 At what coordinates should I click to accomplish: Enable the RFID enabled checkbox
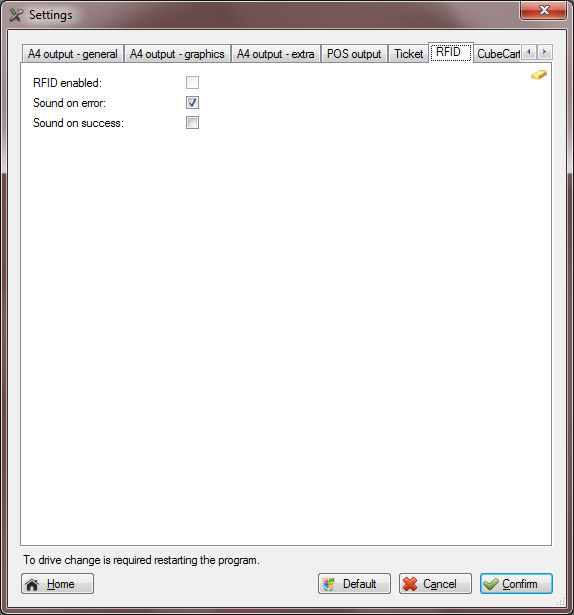tap(192, 83)
